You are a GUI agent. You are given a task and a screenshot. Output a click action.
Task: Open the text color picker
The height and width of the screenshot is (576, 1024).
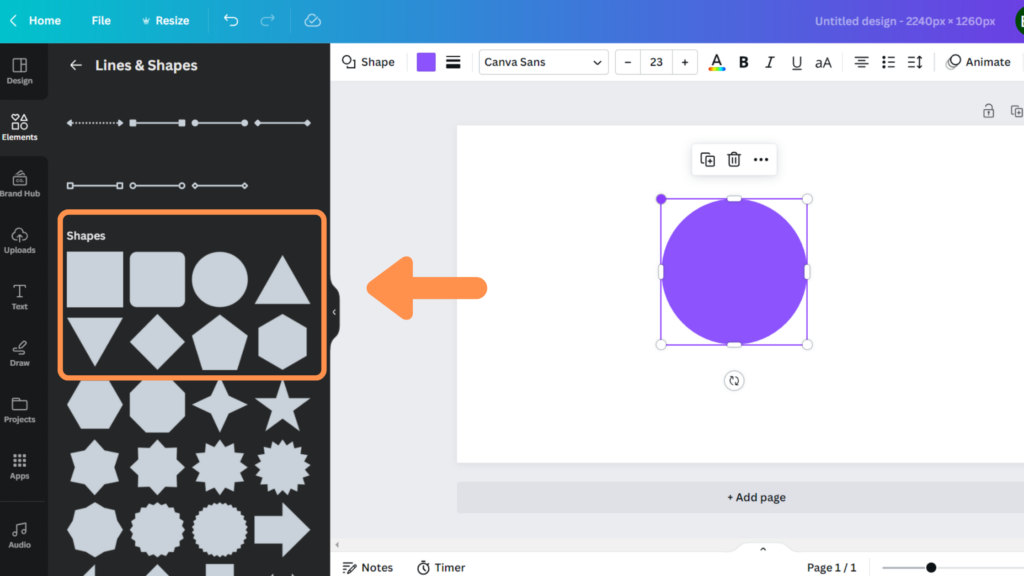(716, 62)
